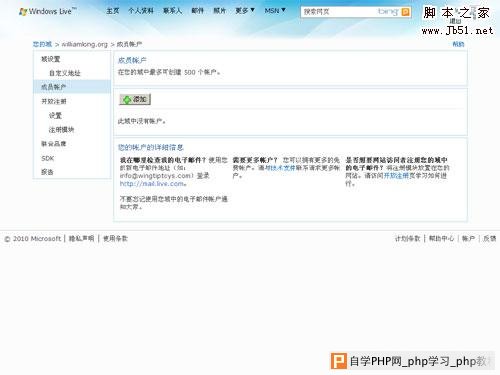Click the orange Bing search icon
The height and width of the screenshot is (375, 500).
coord(405,12)
